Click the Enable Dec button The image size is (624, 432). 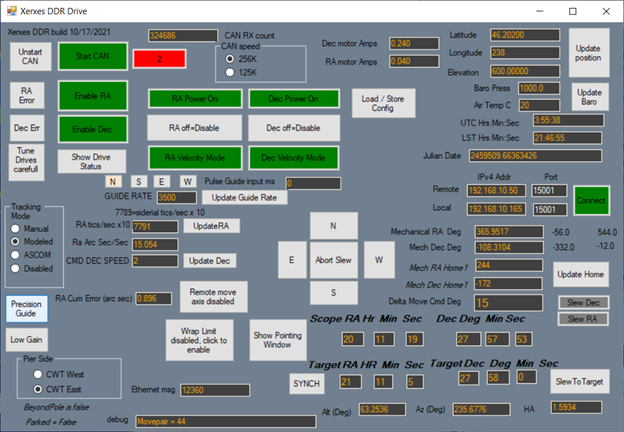pyautogui.click(x=93, y=129)
